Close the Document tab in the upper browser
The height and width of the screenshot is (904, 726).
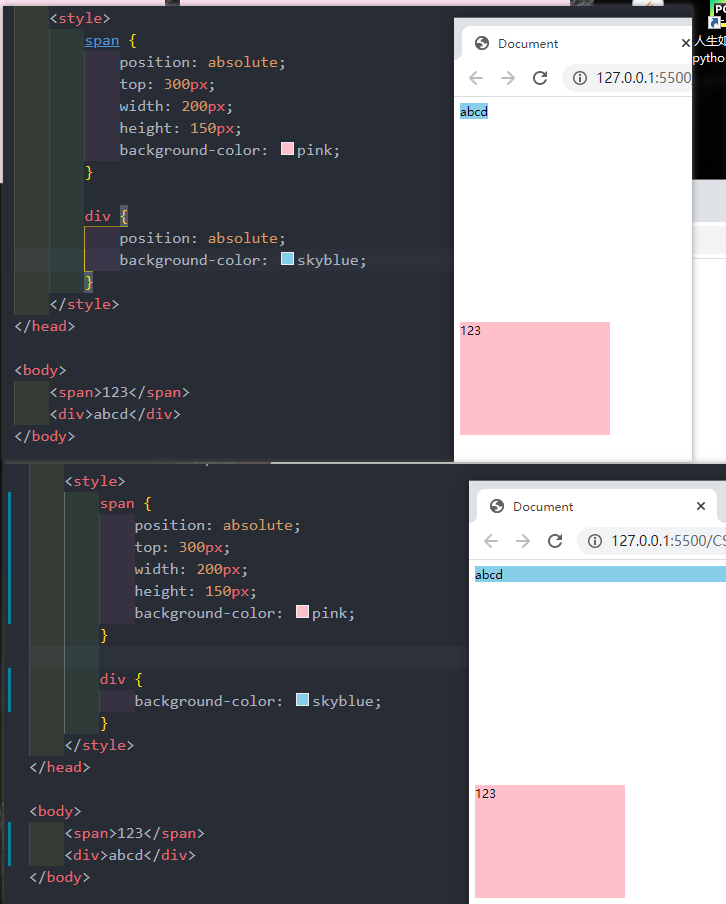click(x=685, y=43)
